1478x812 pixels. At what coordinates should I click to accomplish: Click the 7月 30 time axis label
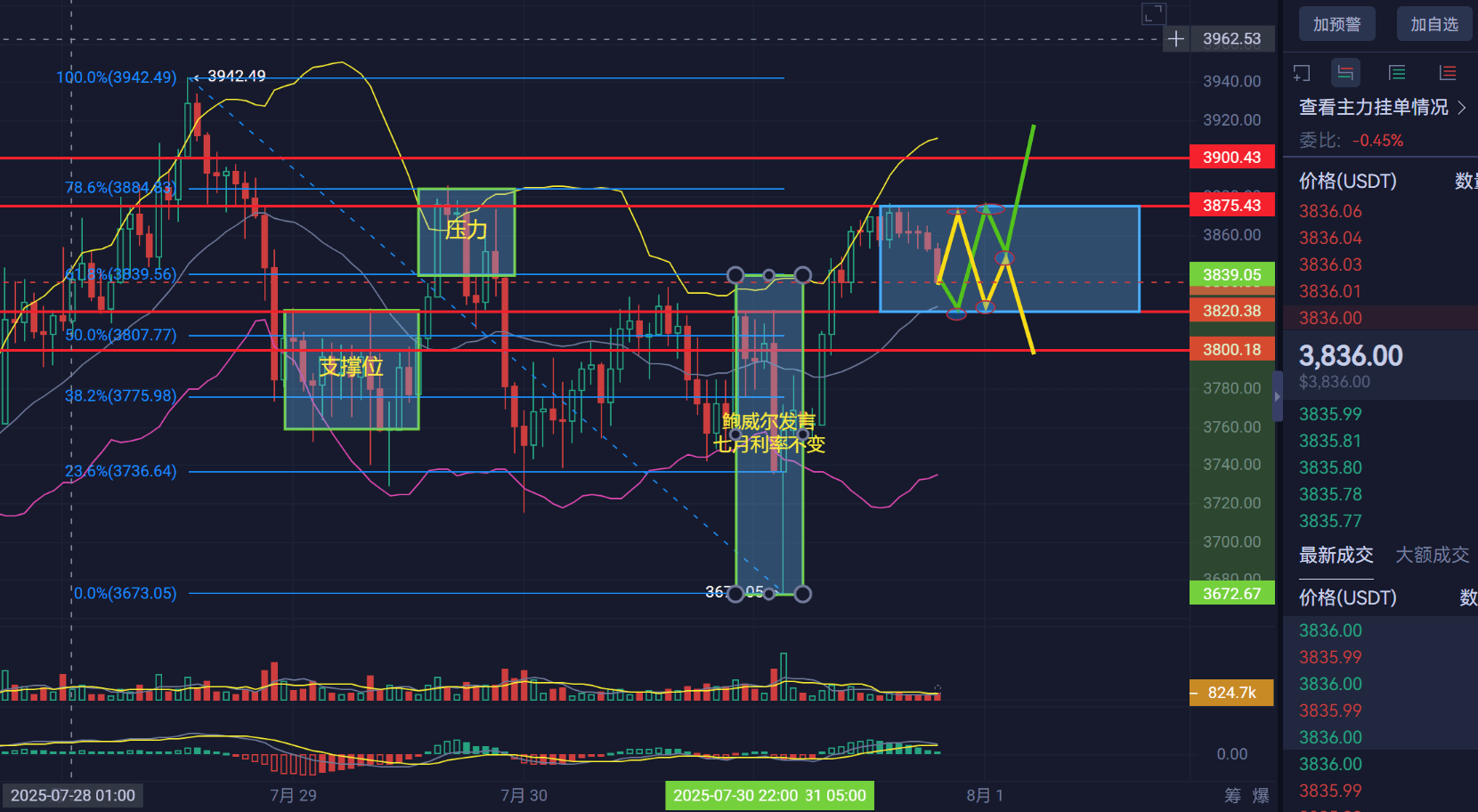tap(524, 795)
